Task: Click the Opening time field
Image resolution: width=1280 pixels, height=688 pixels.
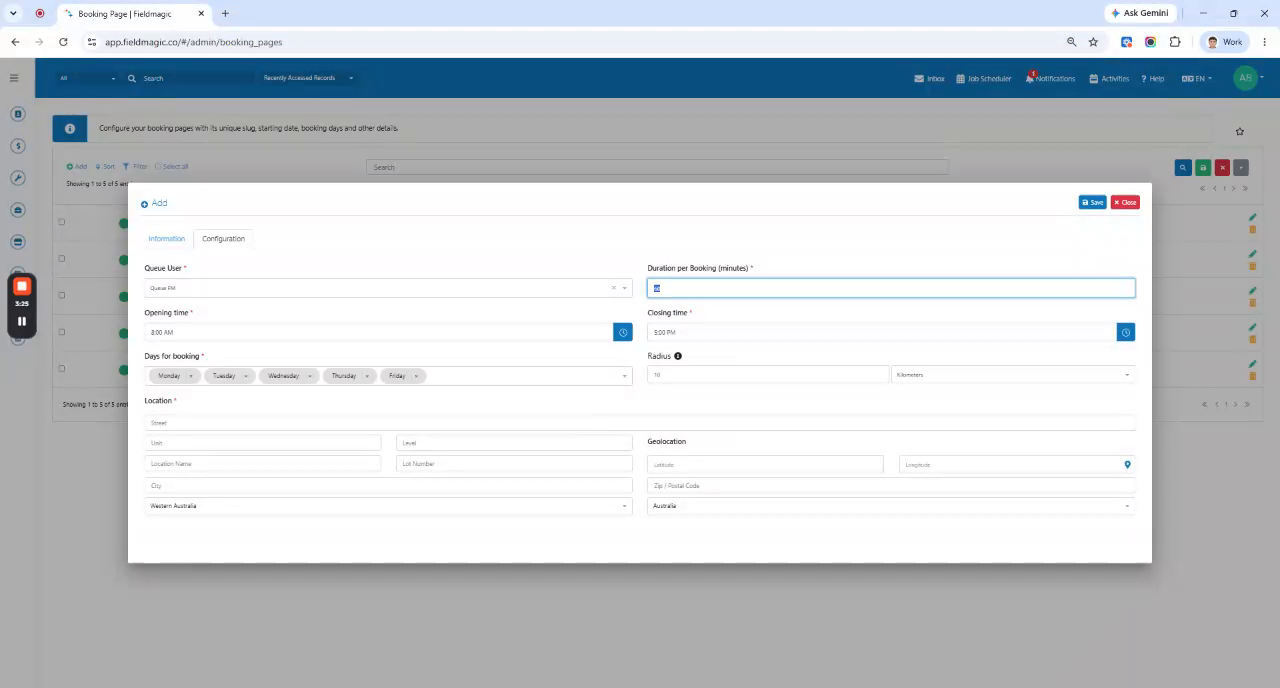Action: [379, 332]
